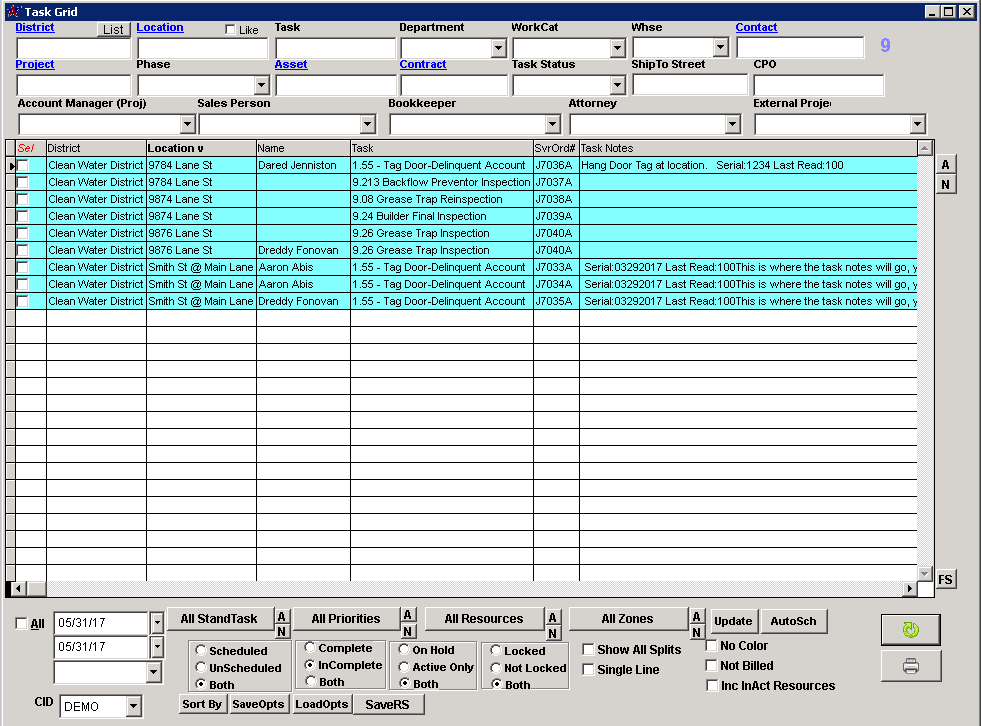Open the District lookup link
This screenshot has width=981, height=726.
tap(35, 27)
